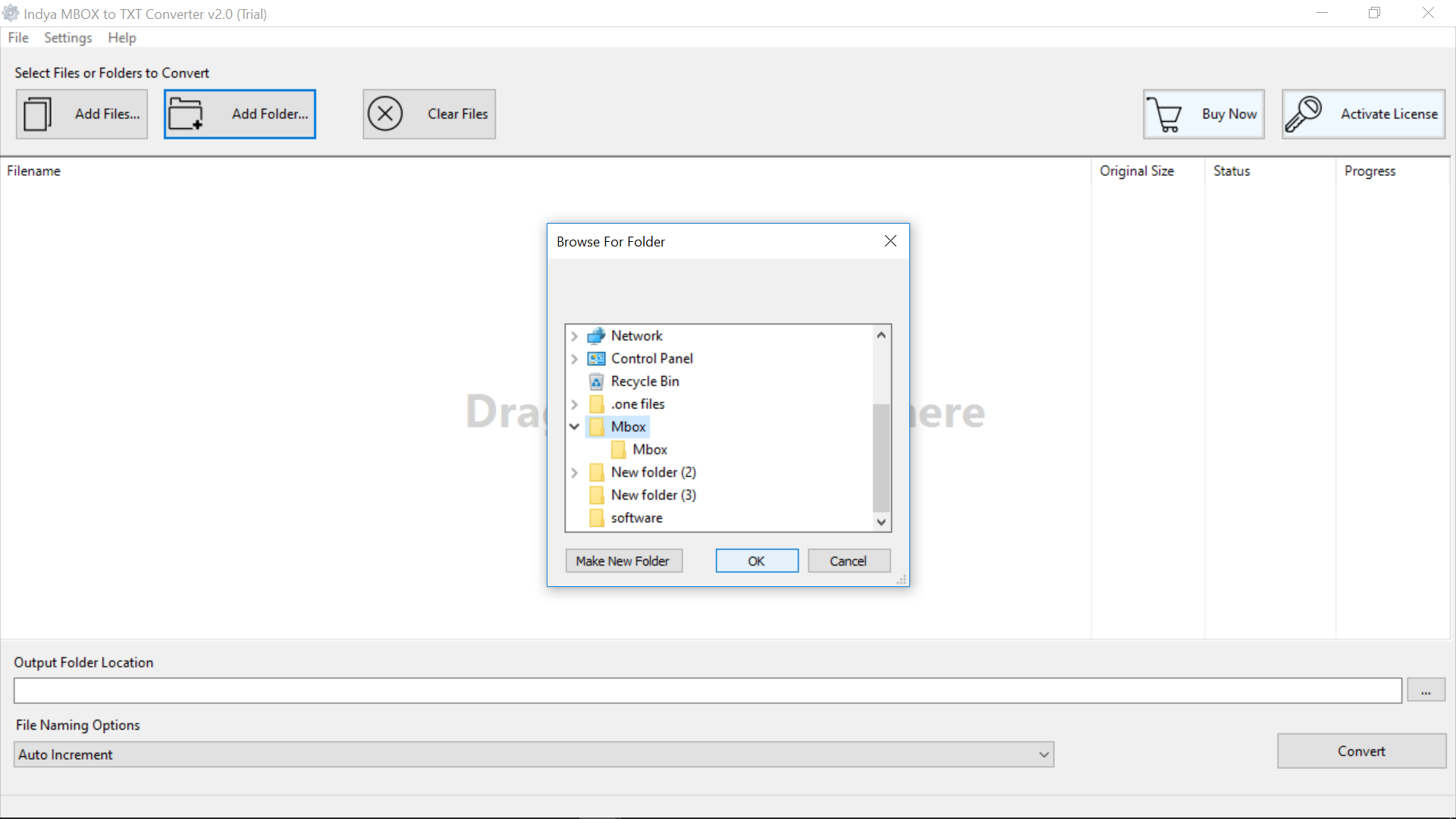Select the Control Panel icon in tree
The image size is (1456, 819).
[597, 358]
